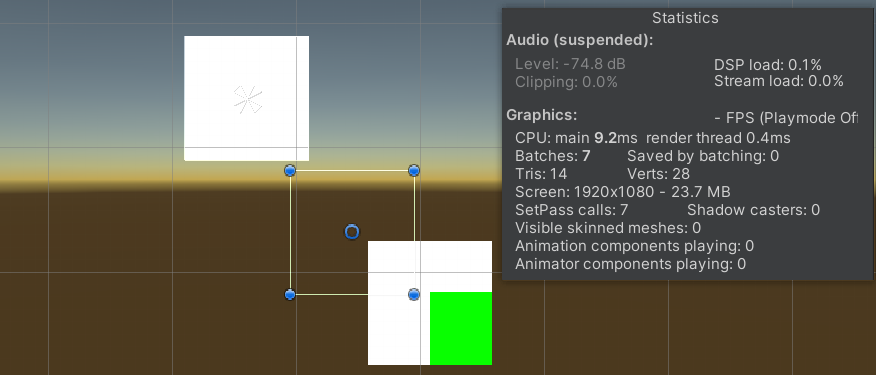Select the bottom-left rect handle of selection
876x375 pixels.
click(289, 294)
